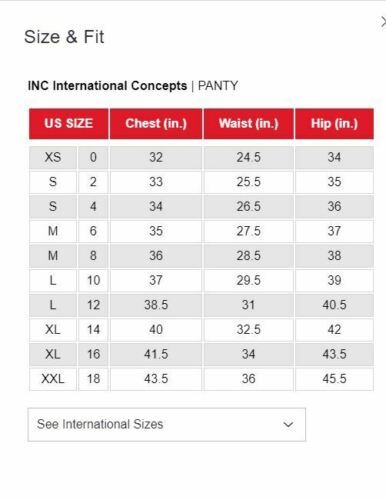The image size is (386, 500).
Task: Click the 41.5 chest measurement cell
Action: tap(156, 354)
